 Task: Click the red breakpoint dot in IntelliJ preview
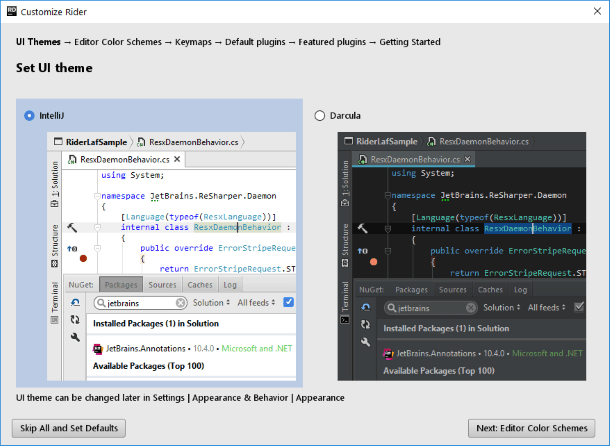click(x=83, y=258)
